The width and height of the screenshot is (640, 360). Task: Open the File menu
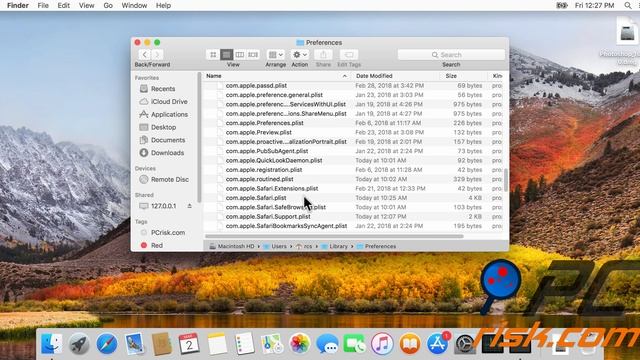point(43,5)
